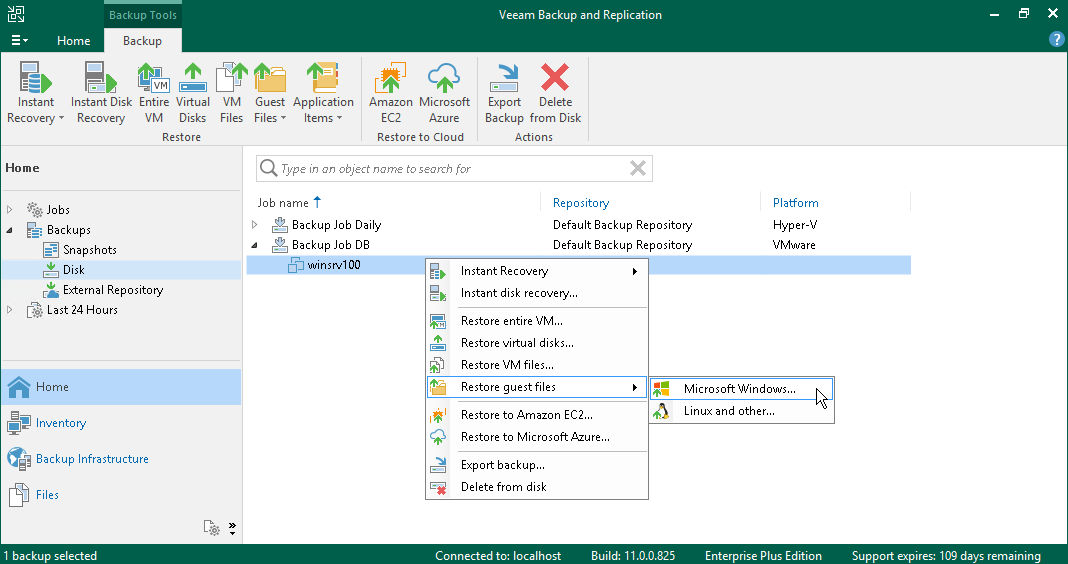Viewport: 1068px width, 564px height.
Task: Choose Microsoft Windows from the submenu
Action: pyautogui.click(x=740, y=388)
